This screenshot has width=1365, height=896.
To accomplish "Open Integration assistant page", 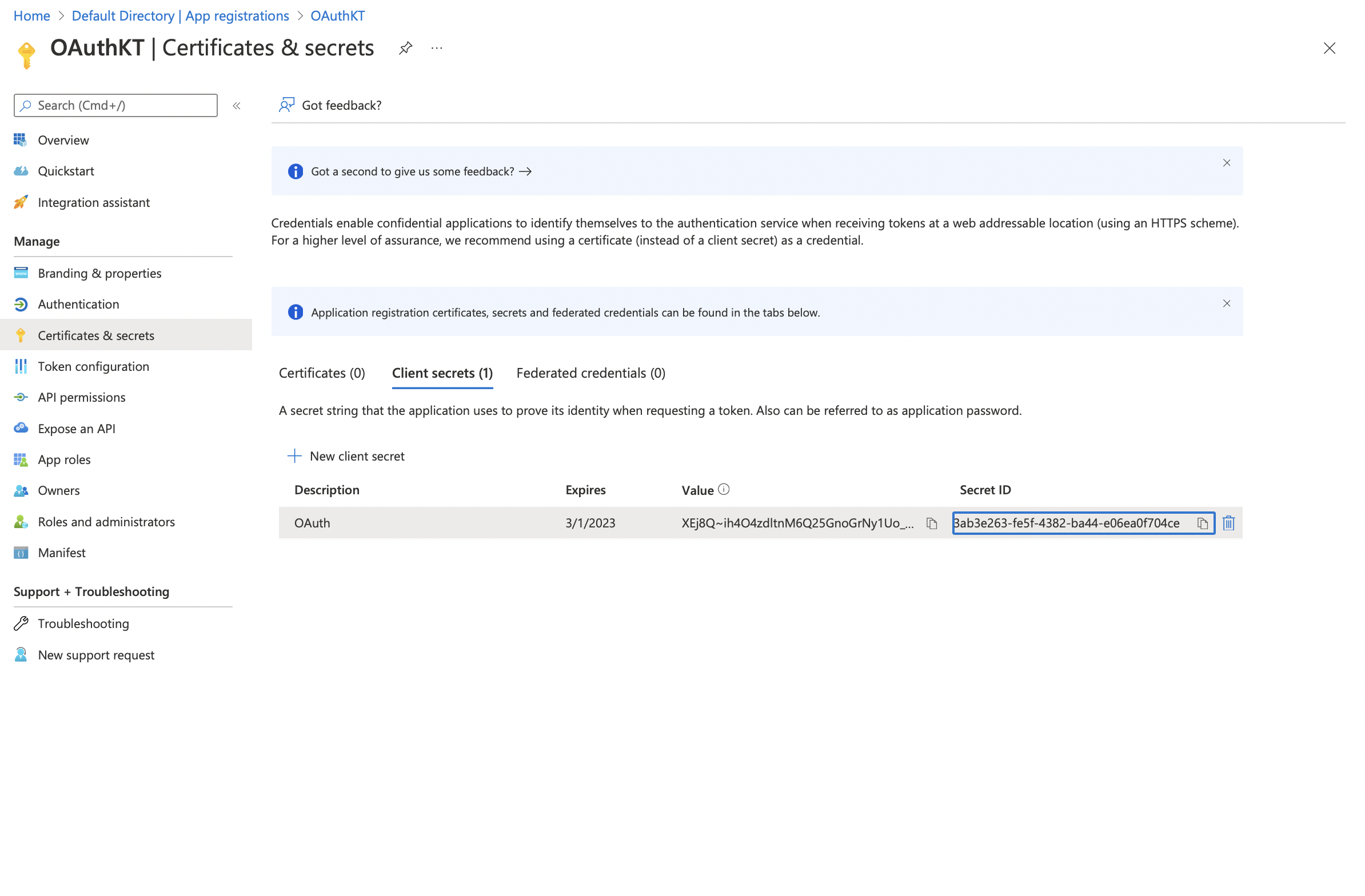I will pyautogui.click(x=94, y=202).
